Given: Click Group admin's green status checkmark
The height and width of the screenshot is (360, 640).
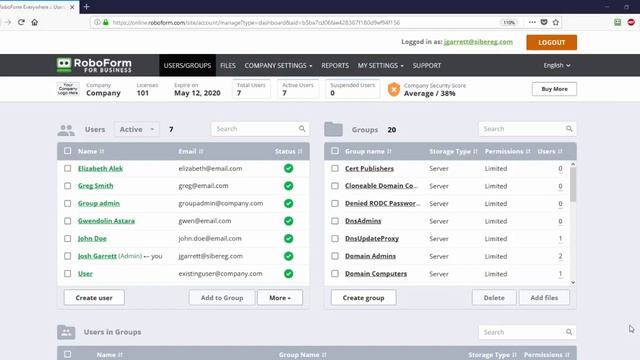Looking at the screenshot, I should (x=289, y=203).
